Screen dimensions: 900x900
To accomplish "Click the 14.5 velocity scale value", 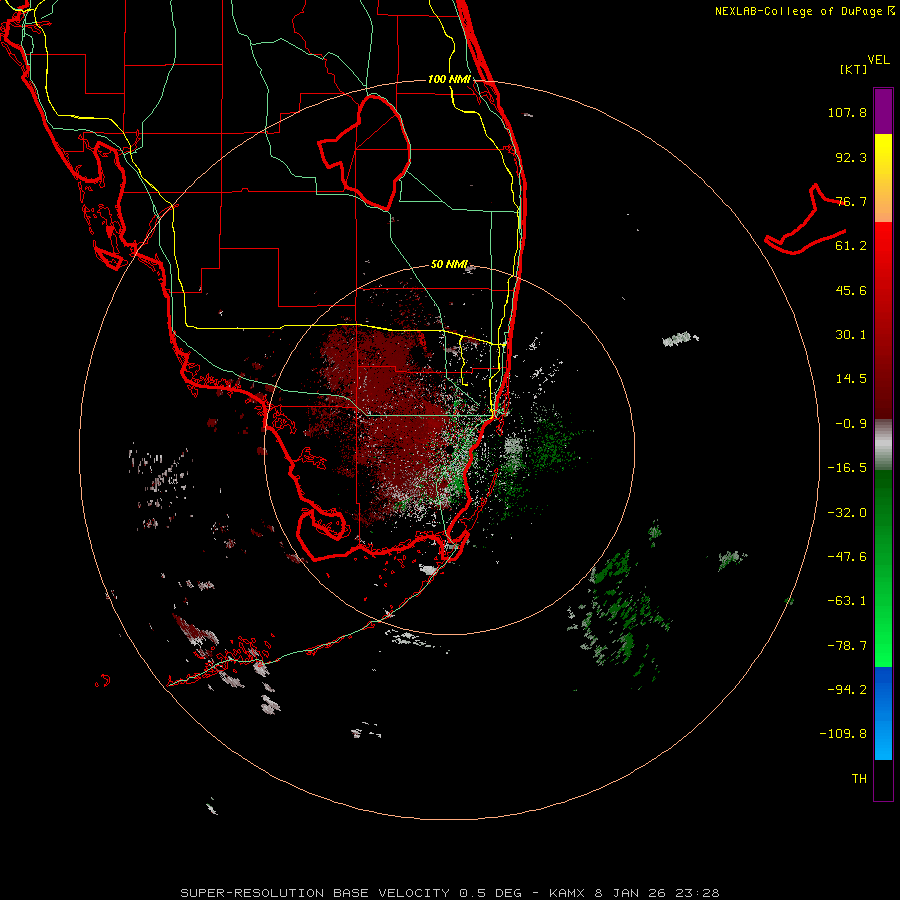I will click(851, 379).
